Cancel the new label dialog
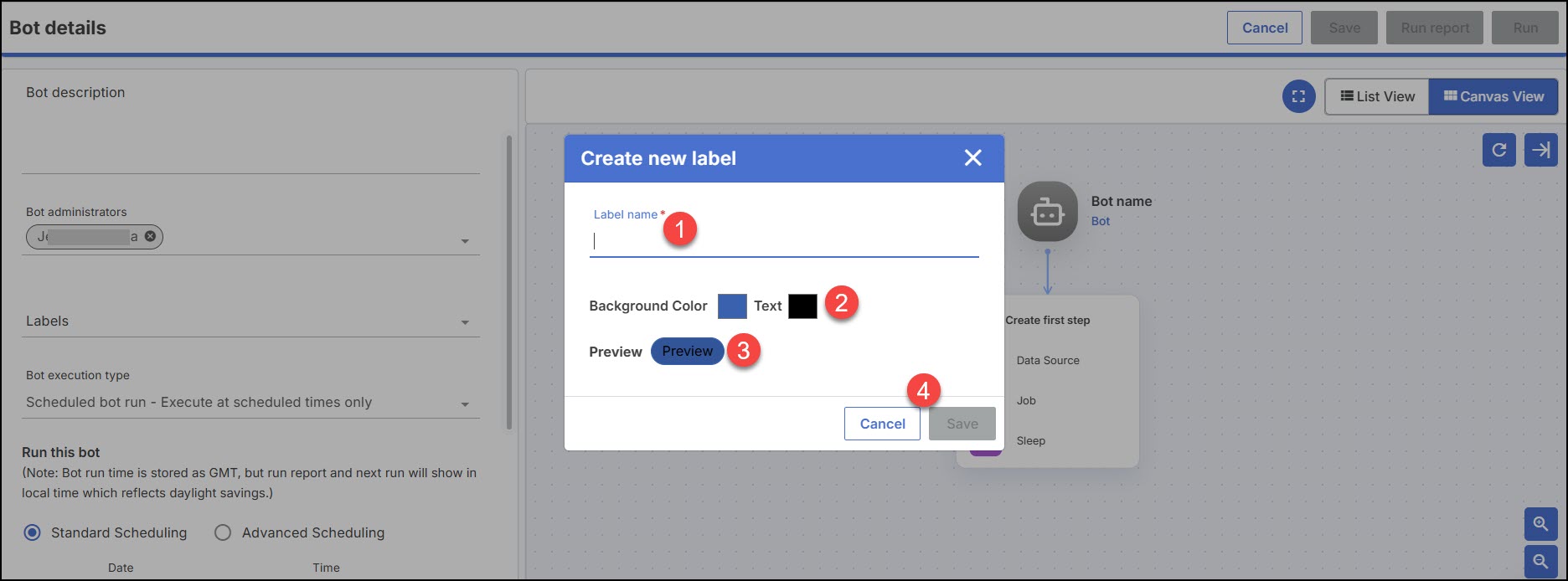1568x581 pixels. click(x=882, y=424)
